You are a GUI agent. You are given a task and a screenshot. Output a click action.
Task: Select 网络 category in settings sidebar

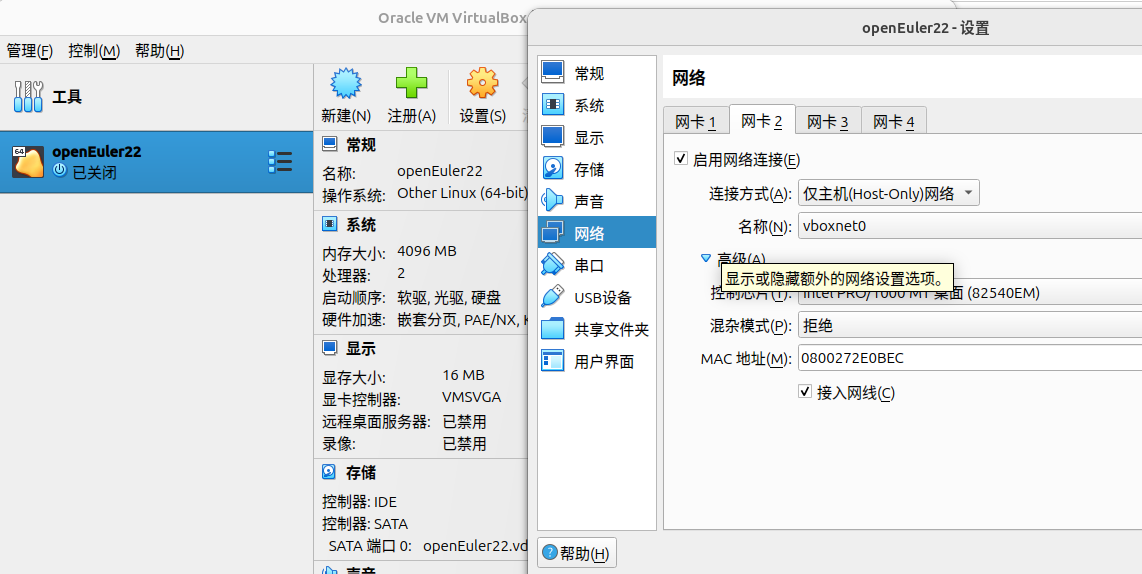[596, 233]
